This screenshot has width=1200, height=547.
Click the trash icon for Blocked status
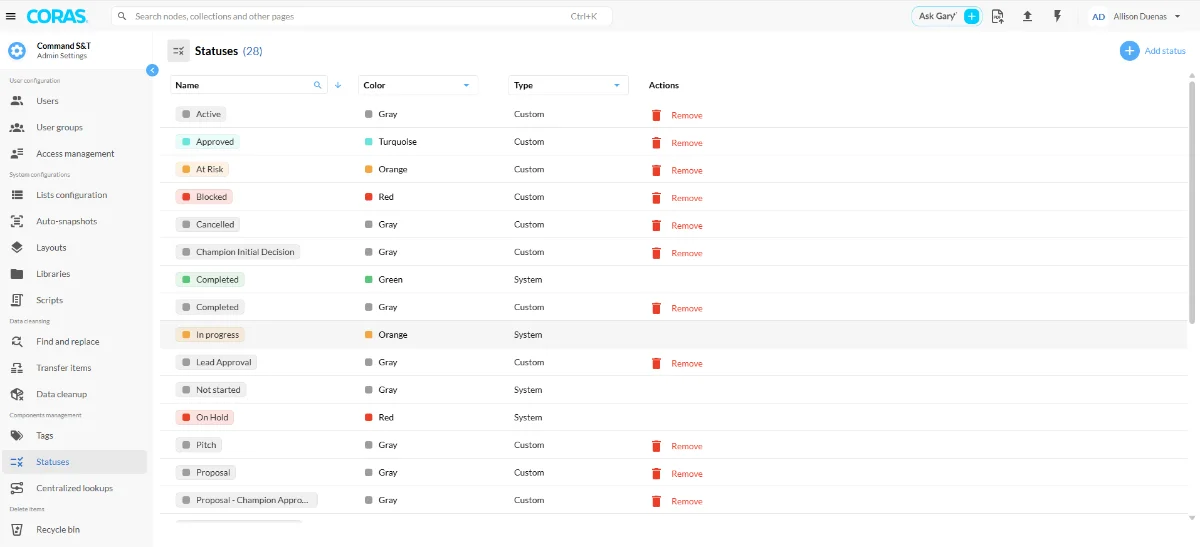tap(656, 198)
